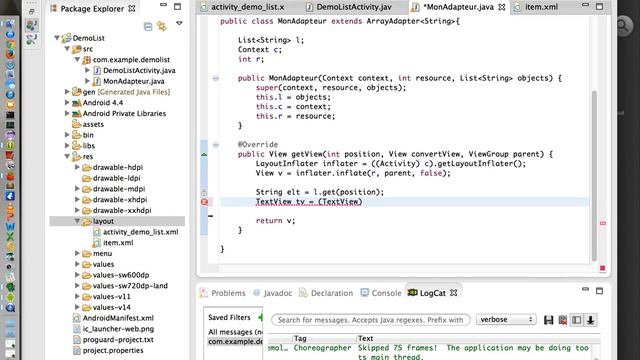Image resolution: width=640 pixels, height=360 pixels.
Task: Select the assets folder in the tree
Action: [x=93, y=124]
